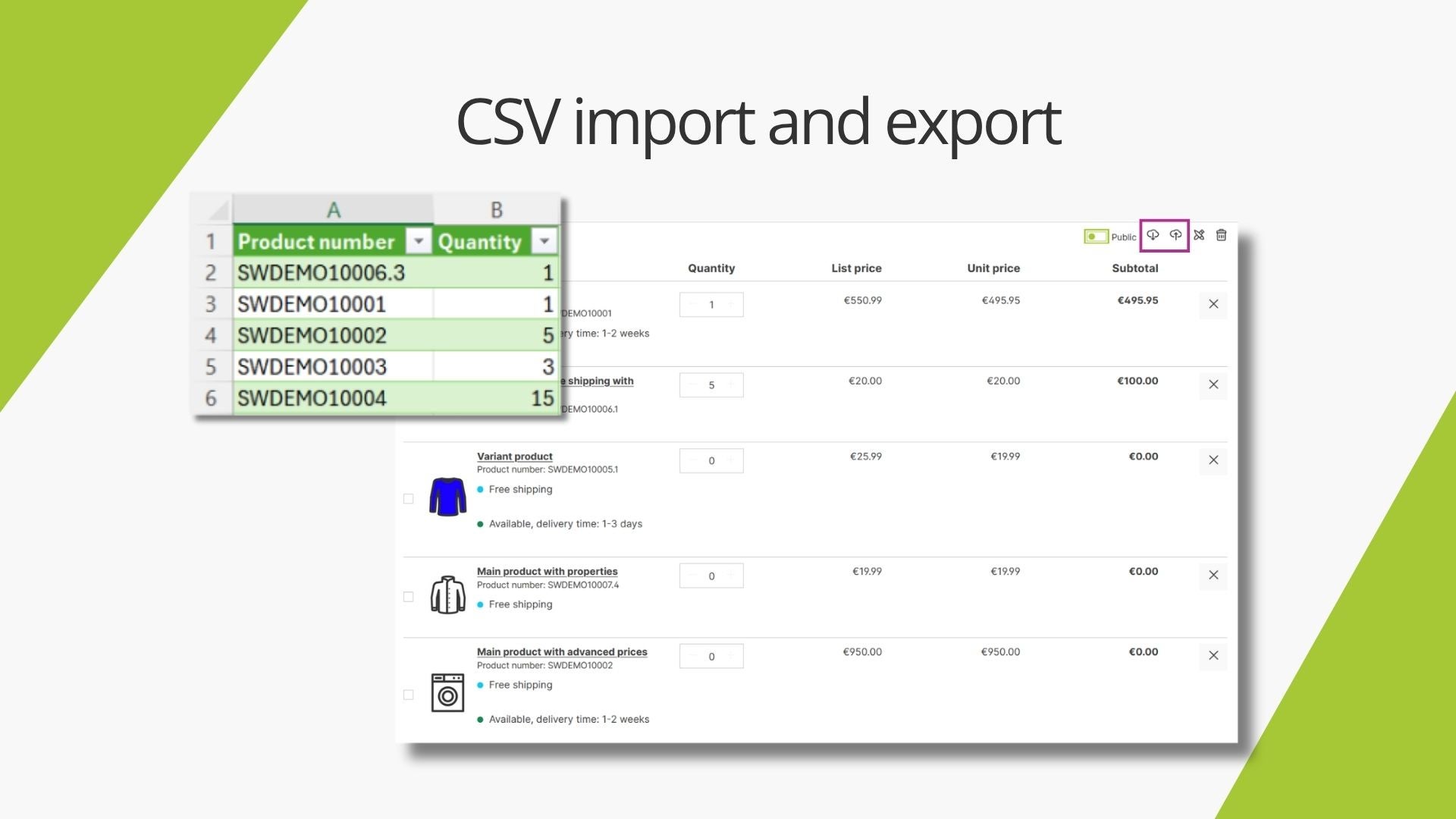Click Product number: SWDEMO10005.1 text
Viewport: 1456px width, 819px height.
pyautogui.click(x=548, y=469)
